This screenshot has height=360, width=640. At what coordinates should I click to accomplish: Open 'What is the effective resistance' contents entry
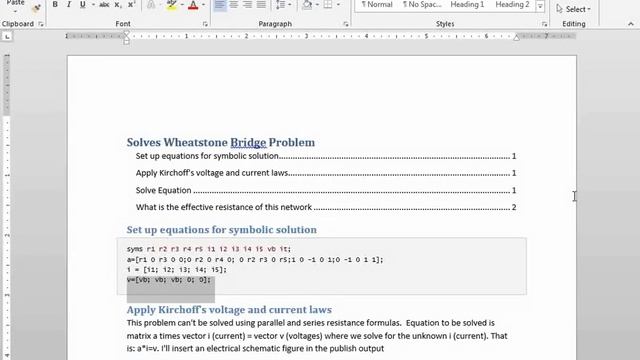(326, 207)
